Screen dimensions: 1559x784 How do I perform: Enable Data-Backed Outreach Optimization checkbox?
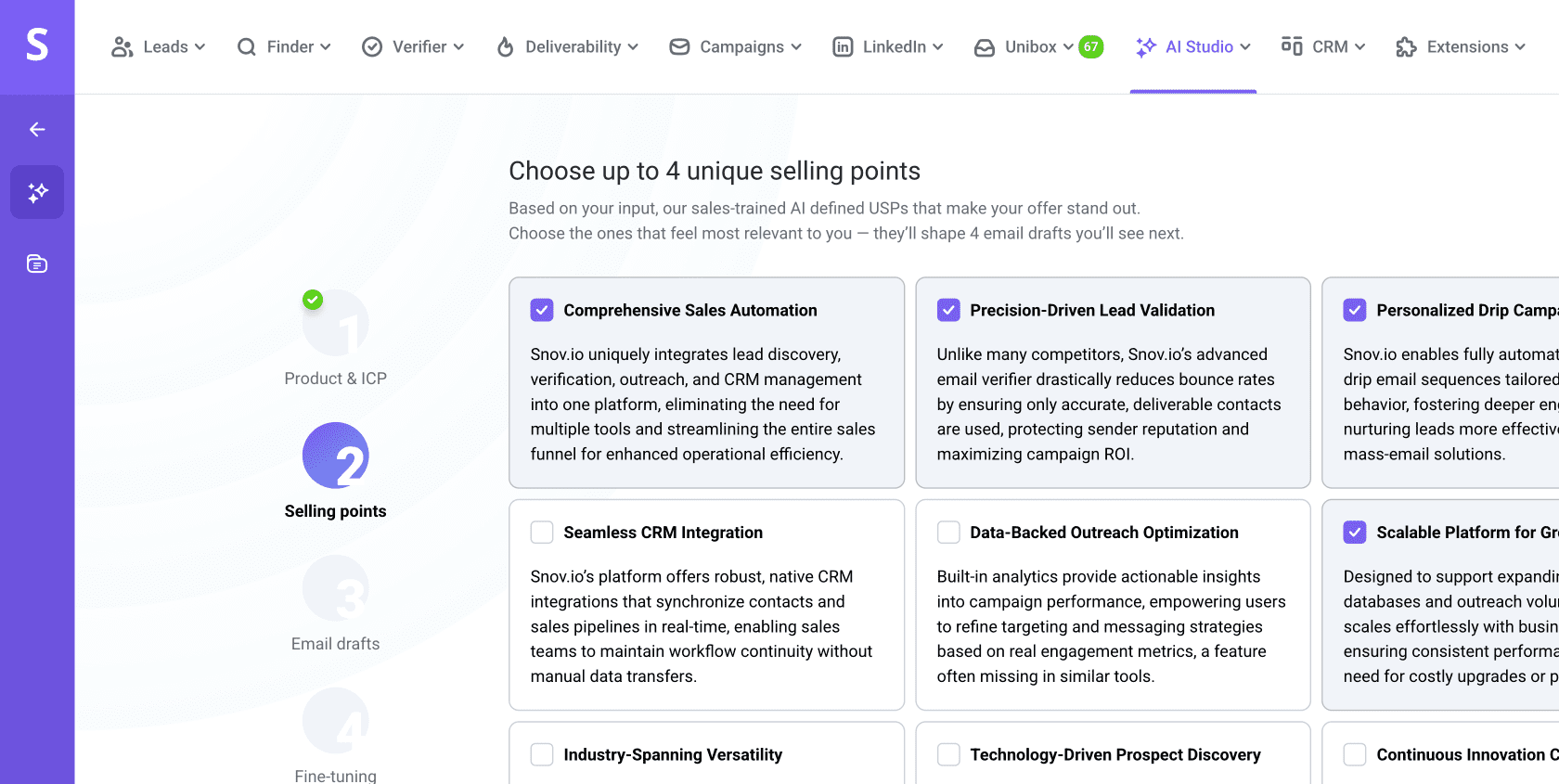click(948, 533)
